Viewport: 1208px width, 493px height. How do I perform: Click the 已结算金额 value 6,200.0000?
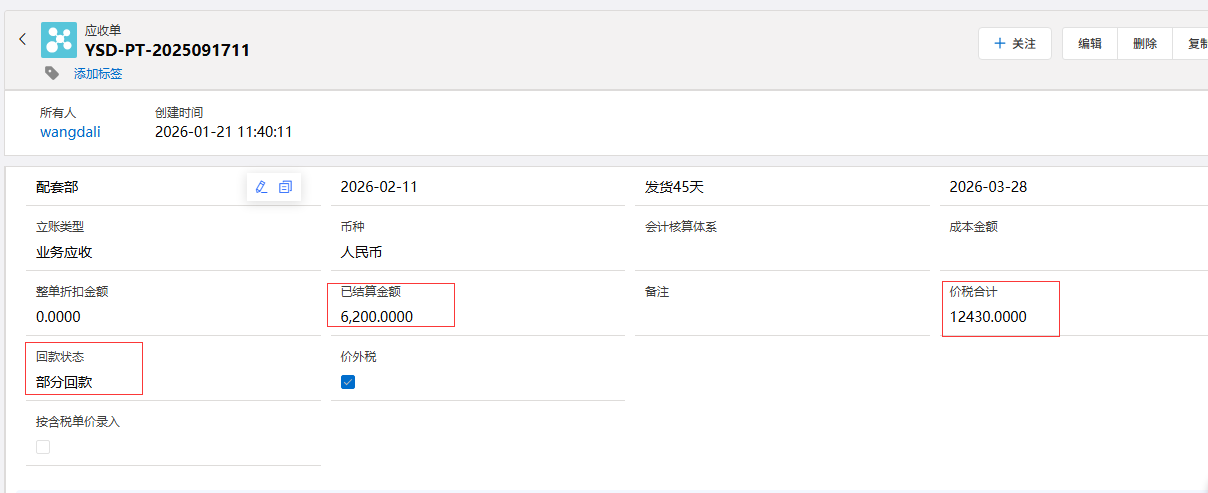377,317
